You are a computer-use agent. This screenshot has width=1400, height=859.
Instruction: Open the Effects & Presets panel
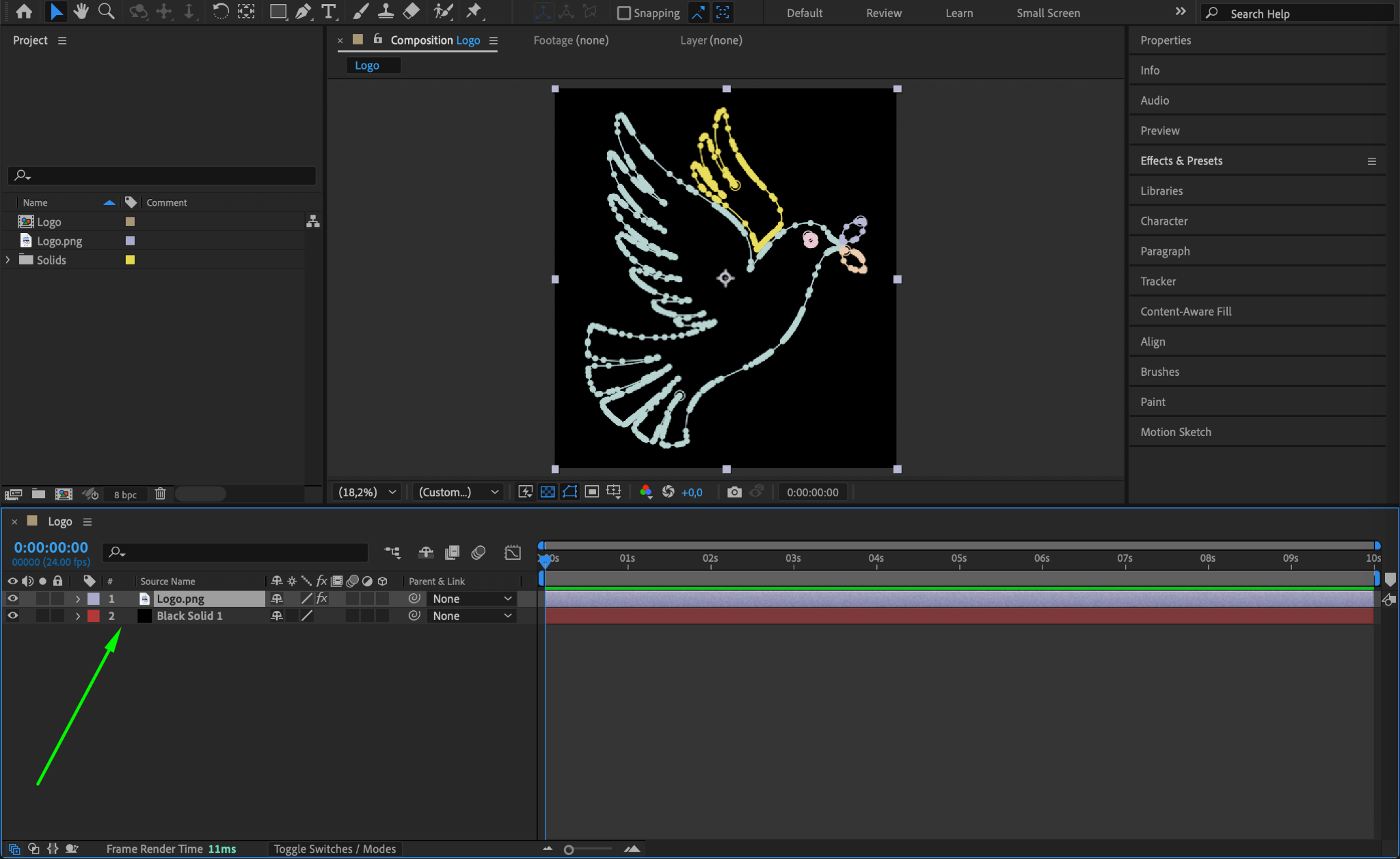tap(1181, 161)
